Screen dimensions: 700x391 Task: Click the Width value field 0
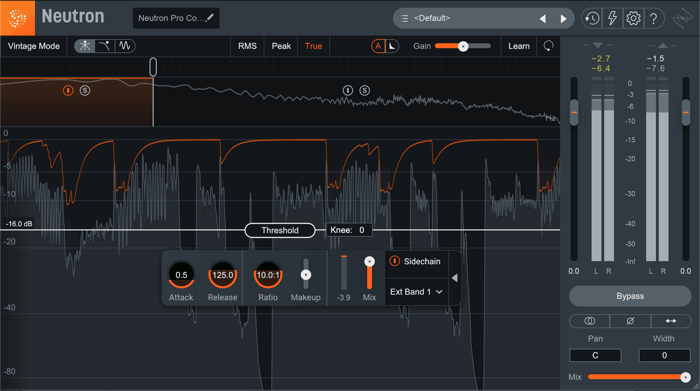(664, 355)
